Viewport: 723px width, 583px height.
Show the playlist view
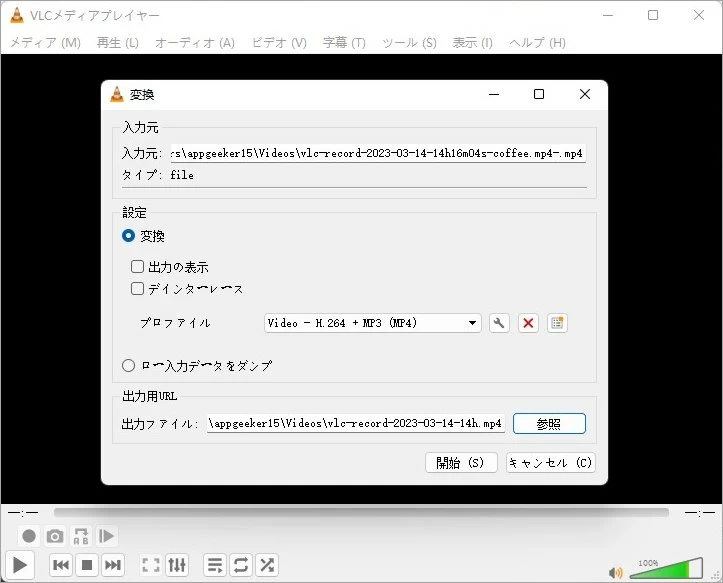pos(215,565)
